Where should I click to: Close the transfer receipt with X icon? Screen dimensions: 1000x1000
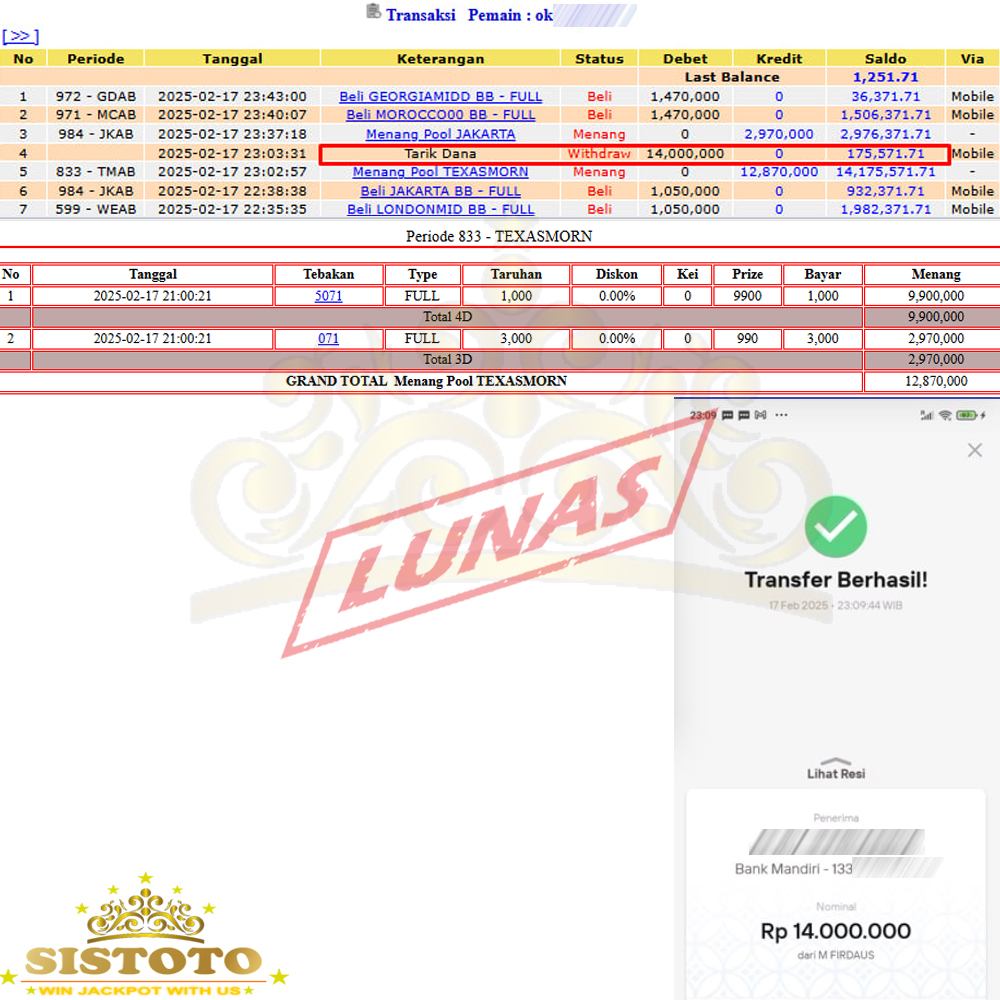(x=974, y=451)
